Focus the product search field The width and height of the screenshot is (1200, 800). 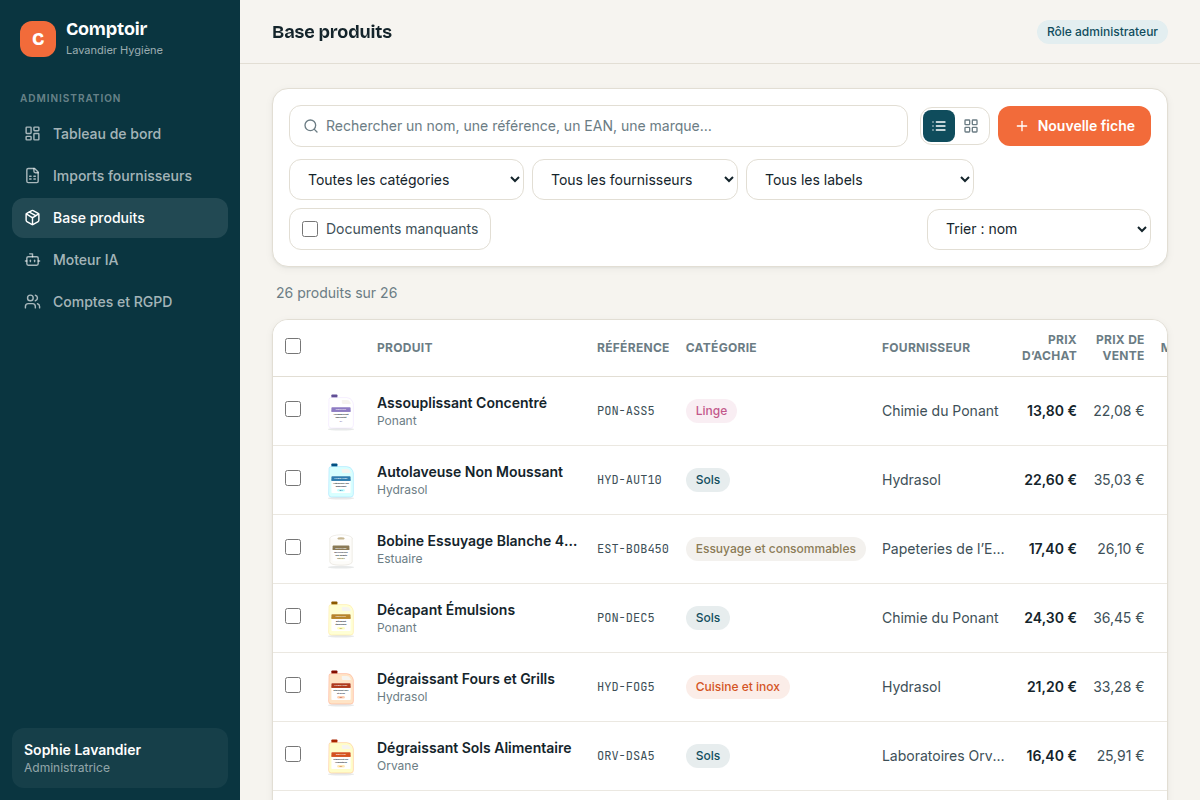coord(598,126)
